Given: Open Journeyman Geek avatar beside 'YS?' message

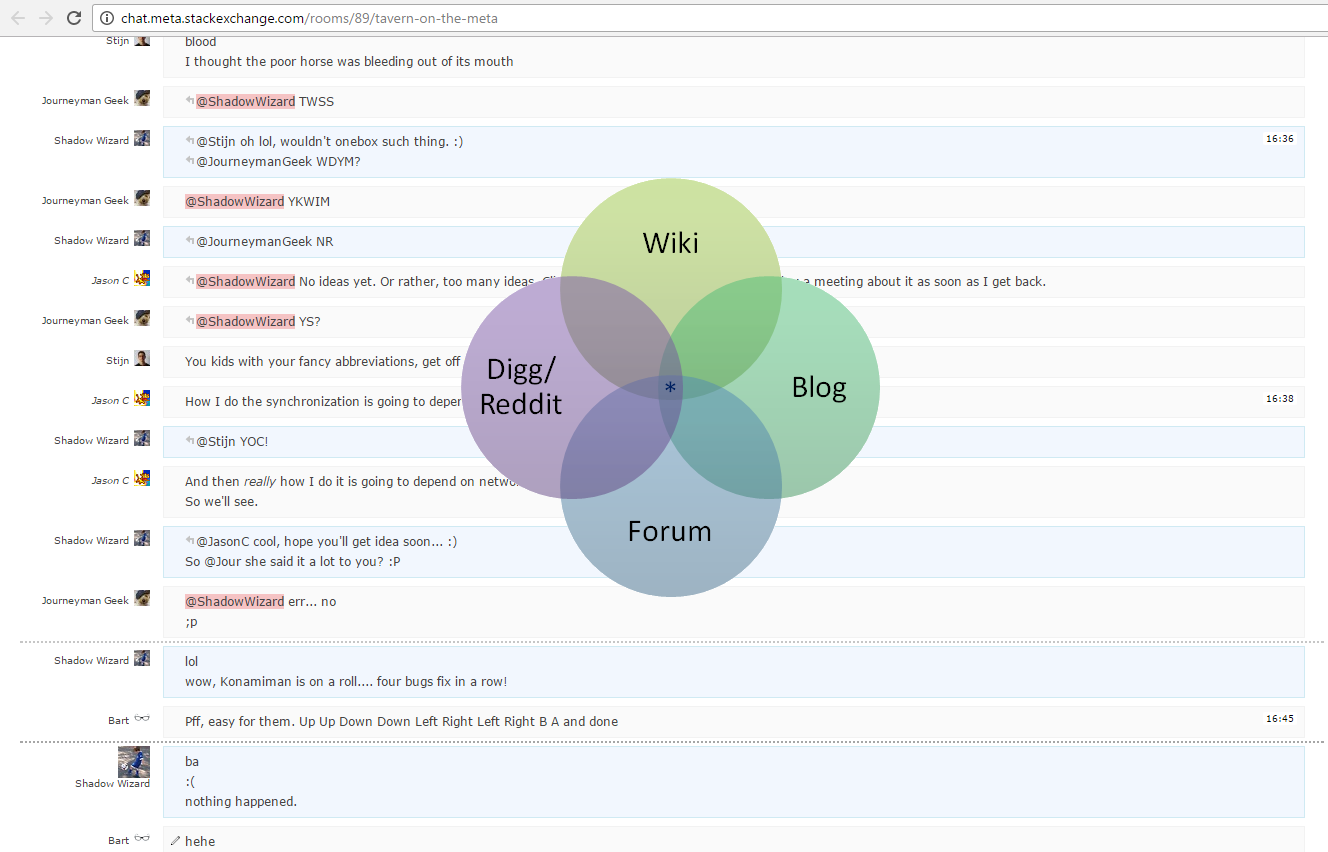Looking at the screenshot, I should (x=142, y=318).
